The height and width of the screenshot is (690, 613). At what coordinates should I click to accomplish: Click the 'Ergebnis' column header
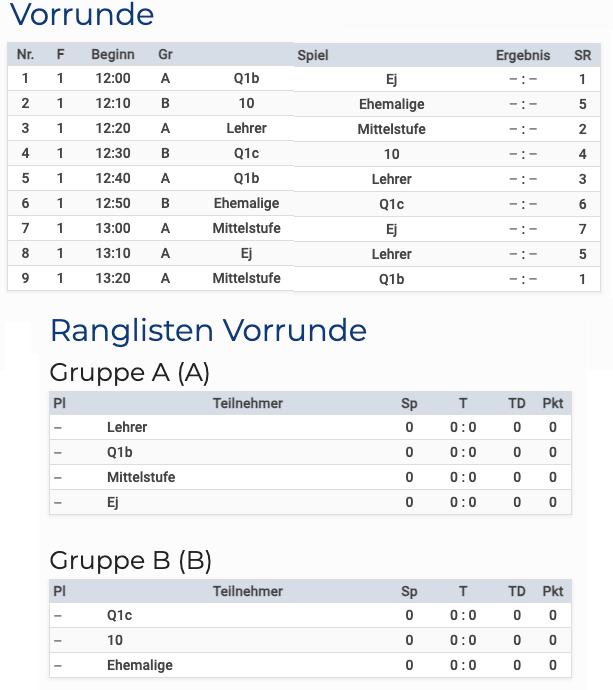point(522,56)
